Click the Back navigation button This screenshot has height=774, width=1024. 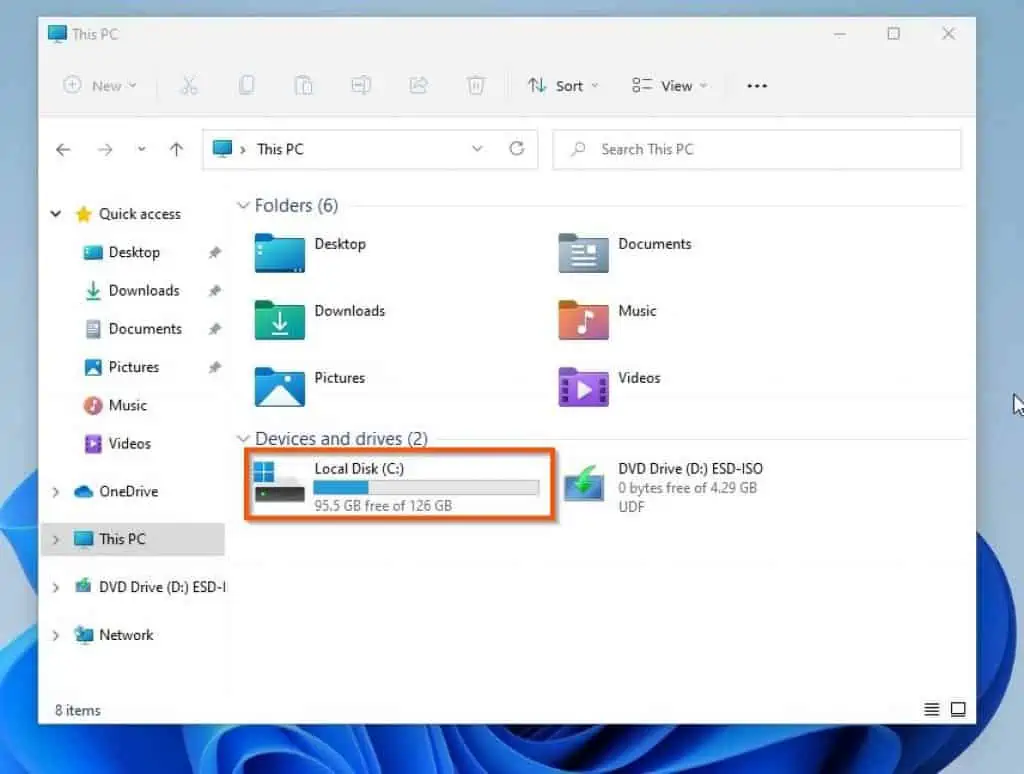point(63,148)
